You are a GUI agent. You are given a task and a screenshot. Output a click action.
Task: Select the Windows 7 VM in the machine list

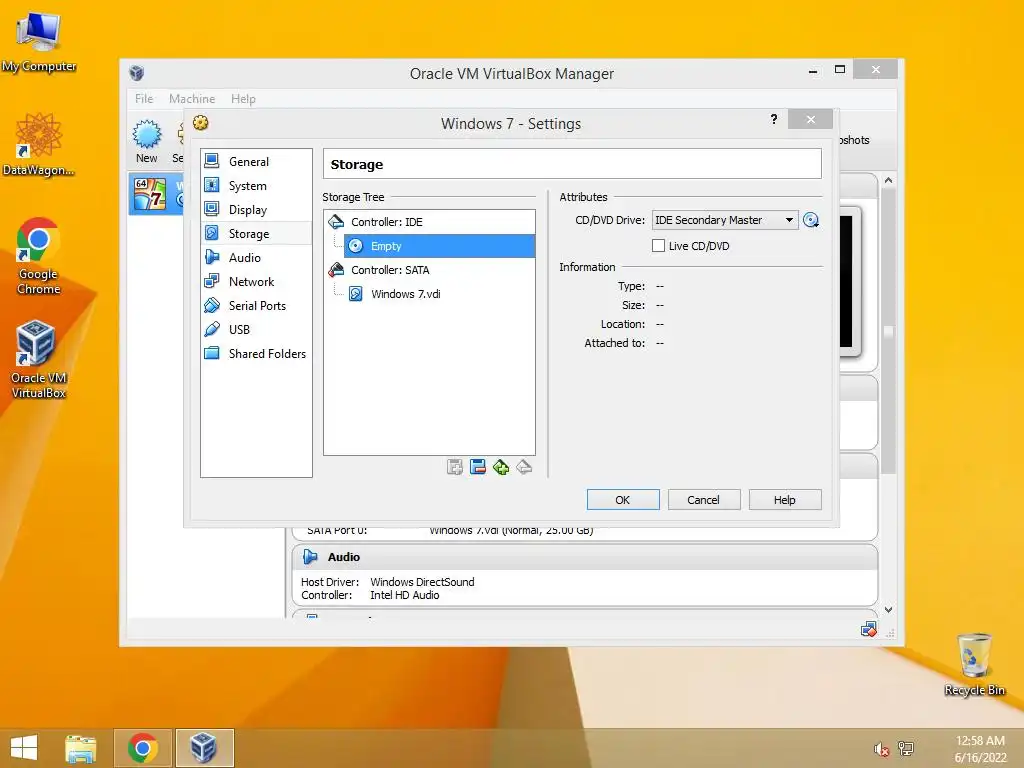[156, 194]
